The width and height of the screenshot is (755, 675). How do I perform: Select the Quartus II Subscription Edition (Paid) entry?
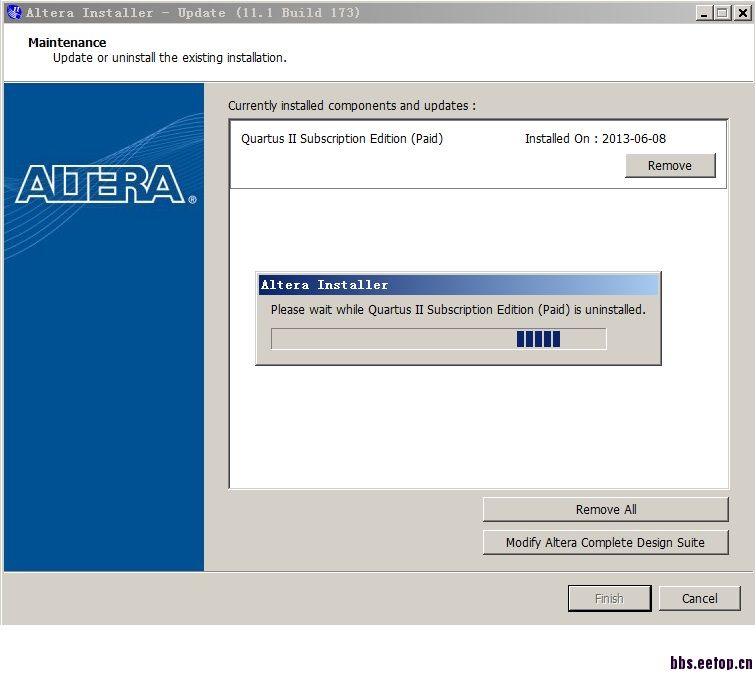(x=478, y=154)
